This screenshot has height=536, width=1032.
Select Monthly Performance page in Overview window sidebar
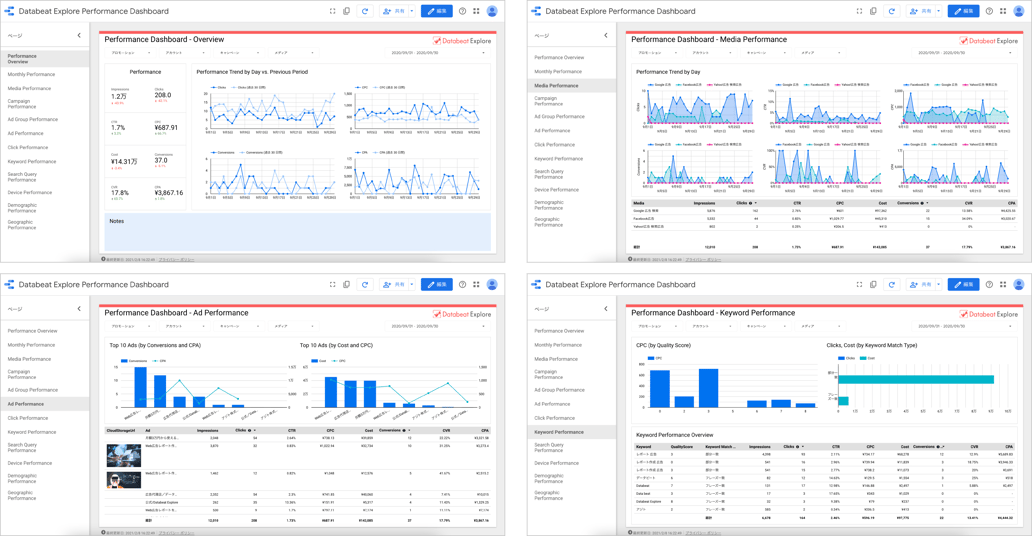[x=32, y=74]
